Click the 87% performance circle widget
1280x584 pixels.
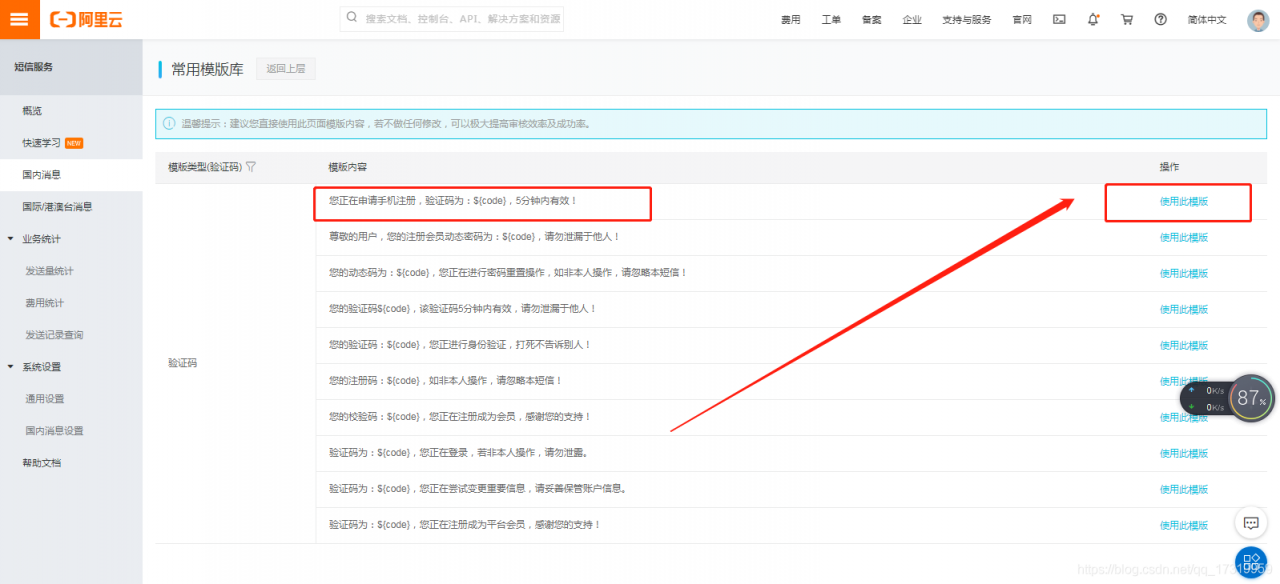point(1251,398)
